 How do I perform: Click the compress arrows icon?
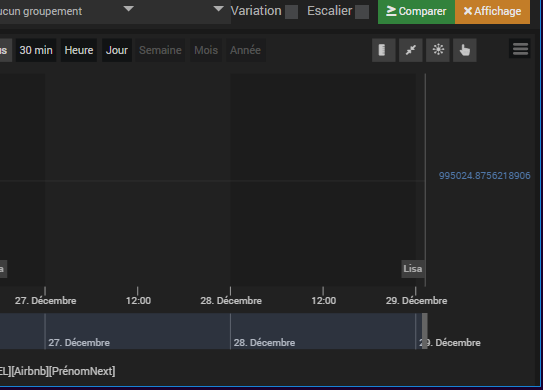(411, 50)
